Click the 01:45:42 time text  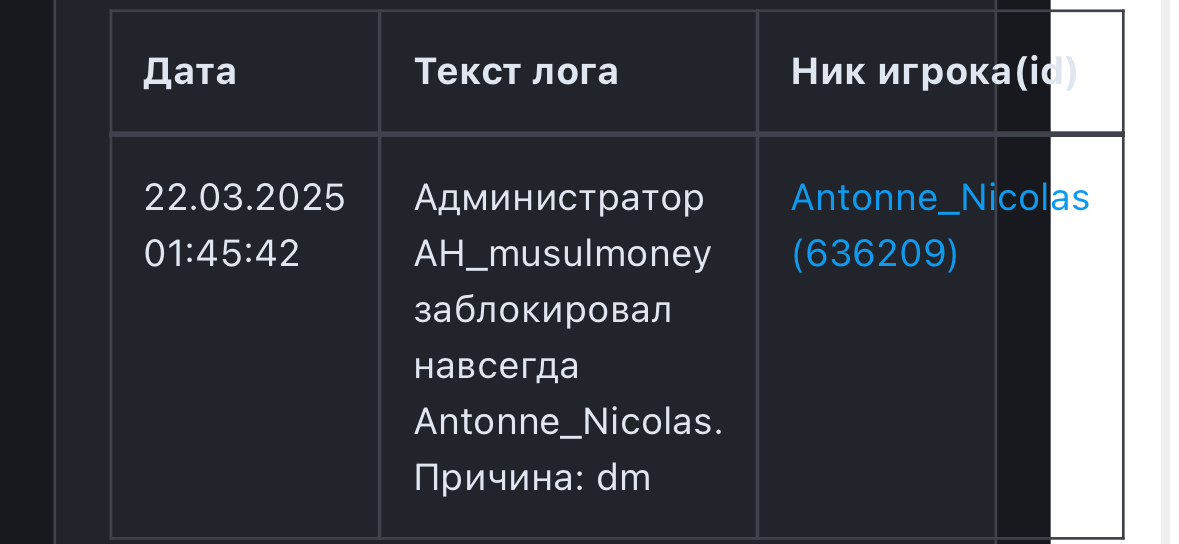(x=222, y=254)
